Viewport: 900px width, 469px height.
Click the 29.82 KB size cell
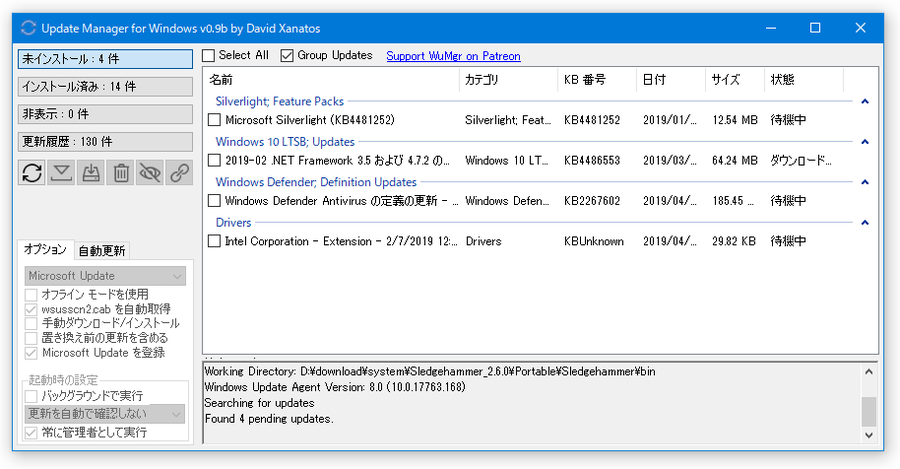[734, 241]
